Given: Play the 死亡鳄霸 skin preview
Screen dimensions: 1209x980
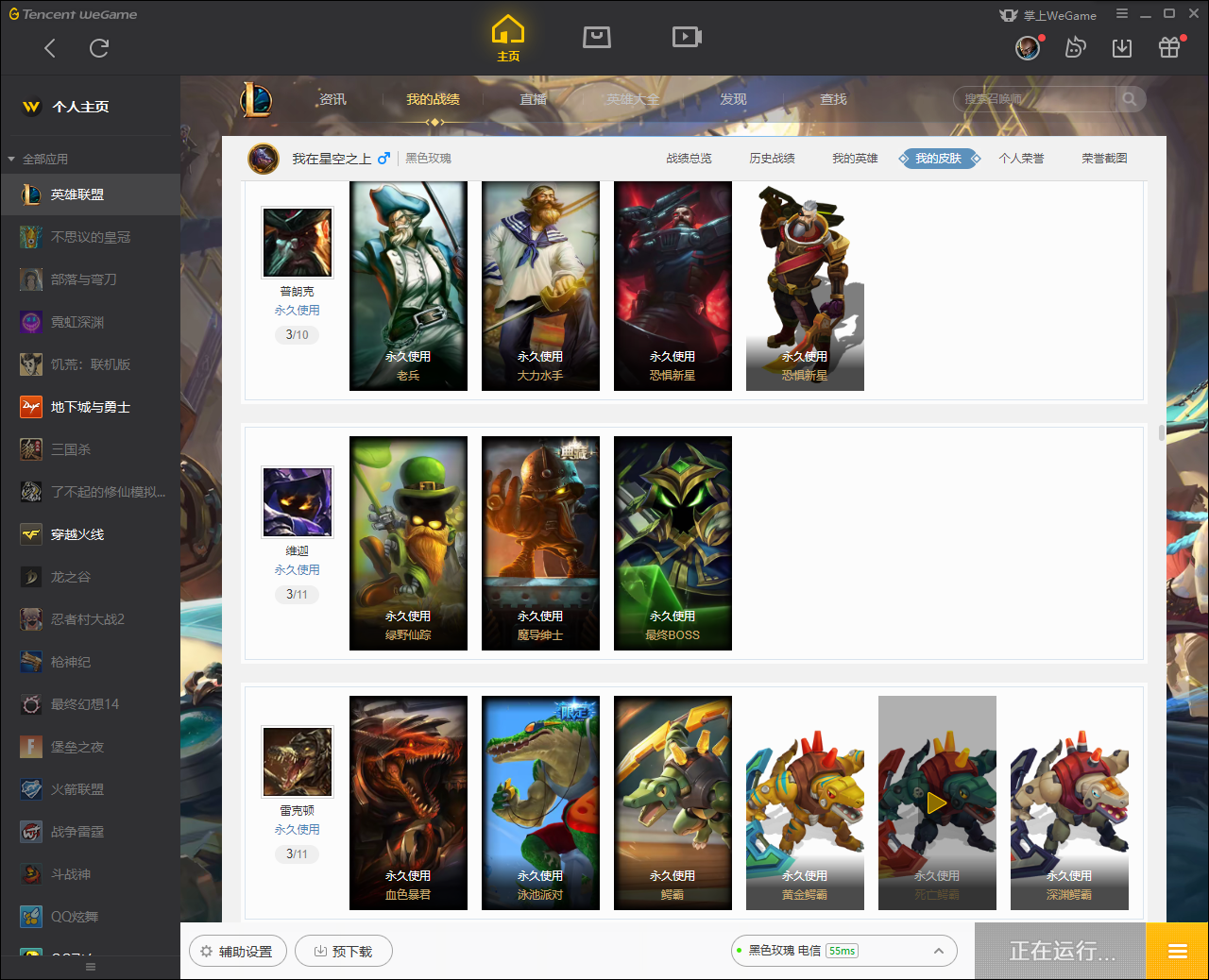Looking at the screenshot, I should (937, 803).
